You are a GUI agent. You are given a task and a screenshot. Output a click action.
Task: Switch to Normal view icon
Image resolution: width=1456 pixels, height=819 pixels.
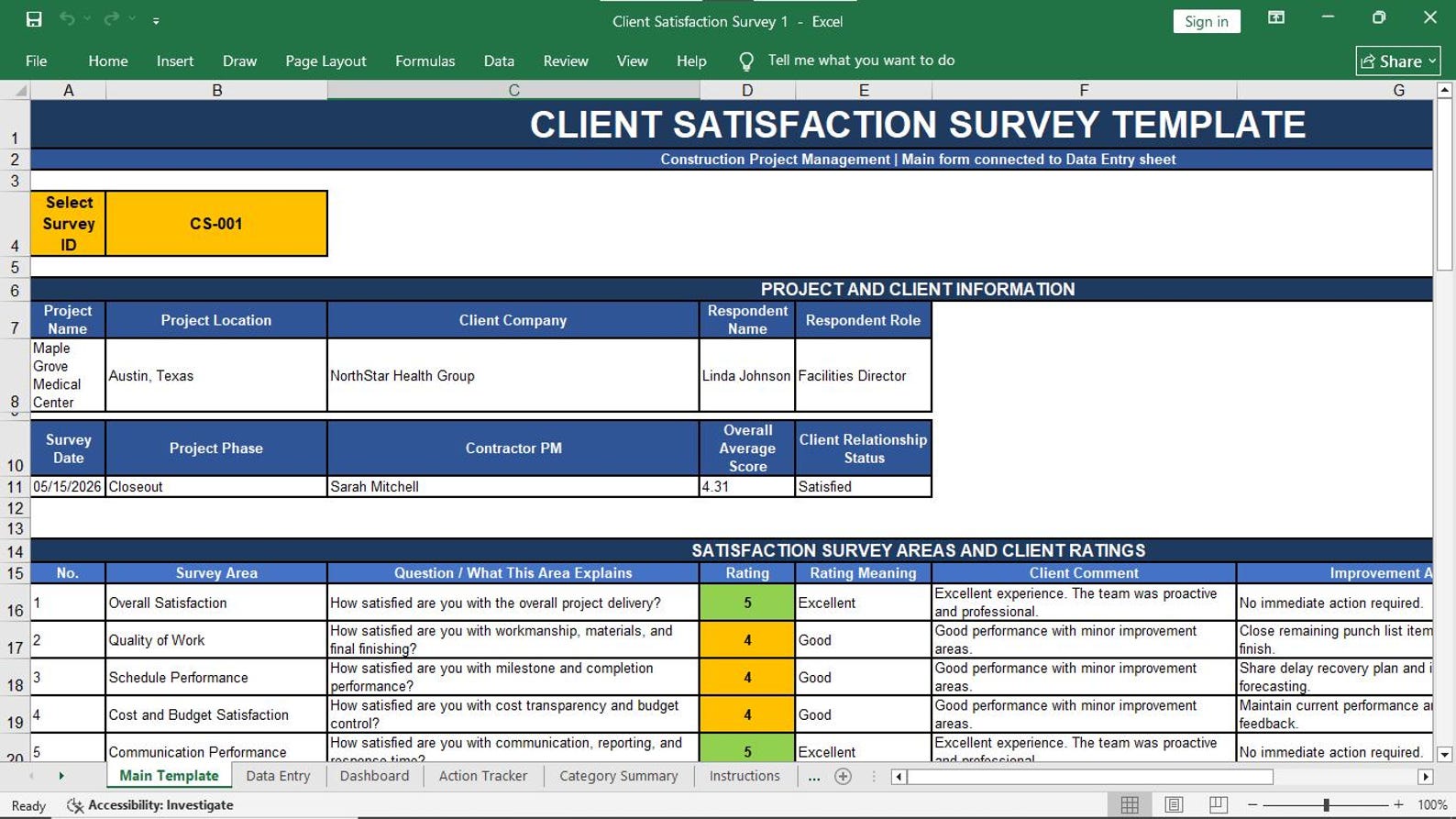coord(1130,804)
